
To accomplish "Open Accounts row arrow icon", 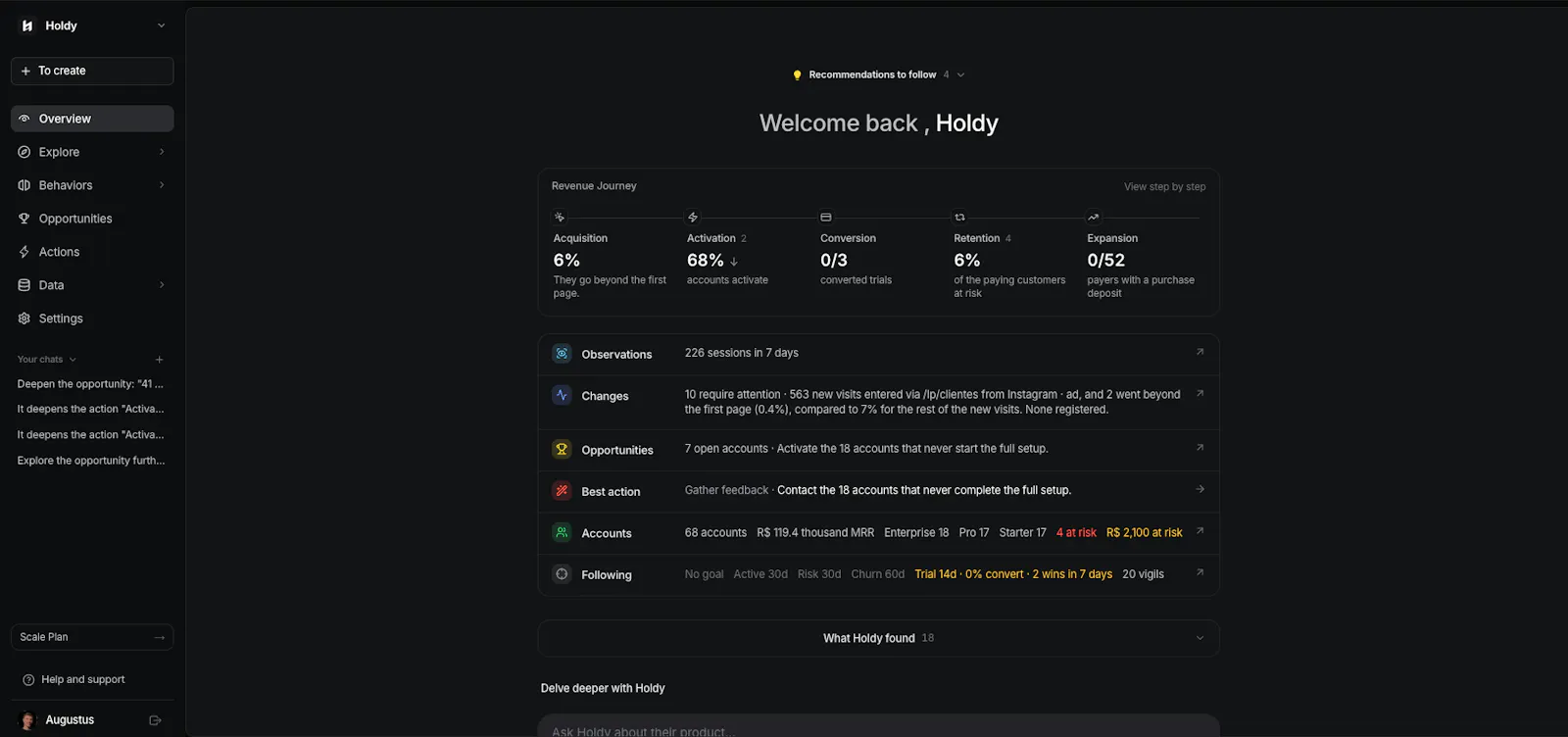I will pos(1200,531).
